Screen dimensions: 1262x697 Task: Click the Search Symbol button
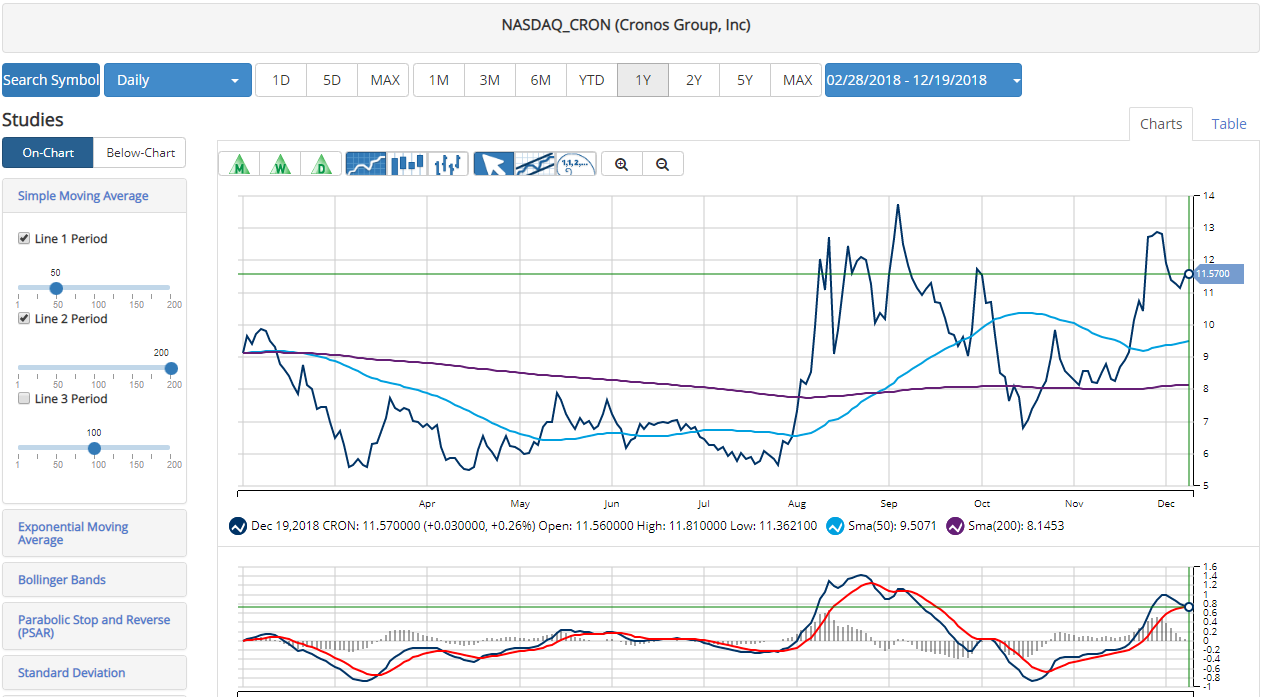51,80
